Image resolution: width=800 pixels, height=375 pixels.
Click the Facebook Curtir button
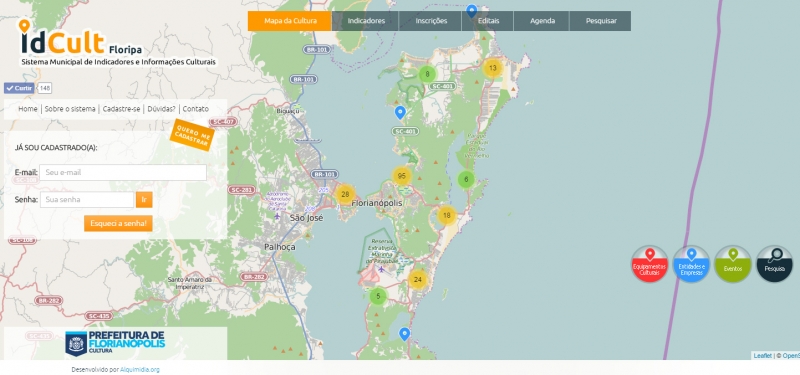coord(19,88)
